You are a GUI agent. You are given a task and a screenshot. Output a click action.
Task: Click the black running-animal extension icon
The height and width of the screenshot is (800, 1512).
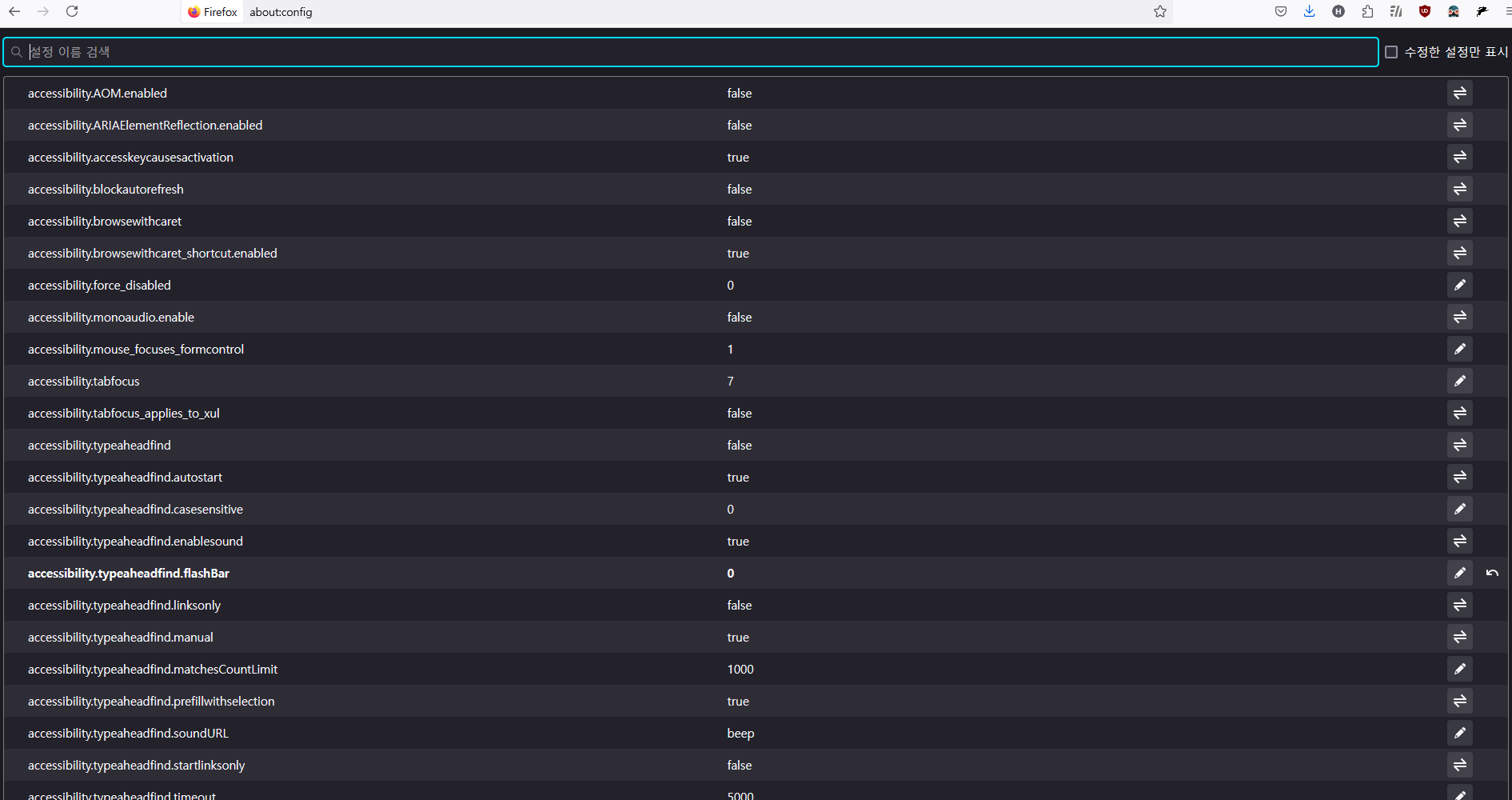pyautogui.click(x=1482, y=11)
